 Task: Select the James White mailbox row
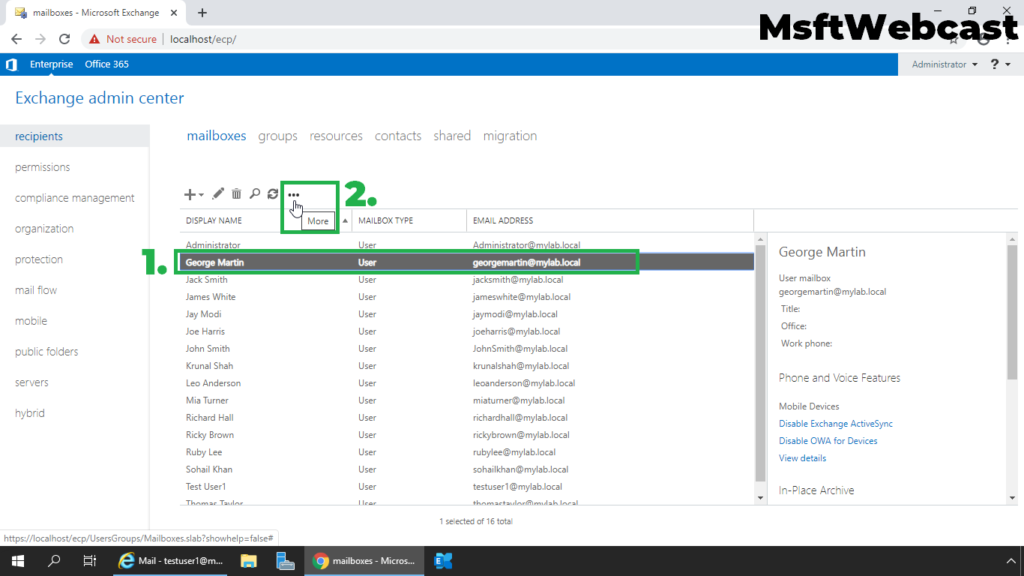(466, 296)
